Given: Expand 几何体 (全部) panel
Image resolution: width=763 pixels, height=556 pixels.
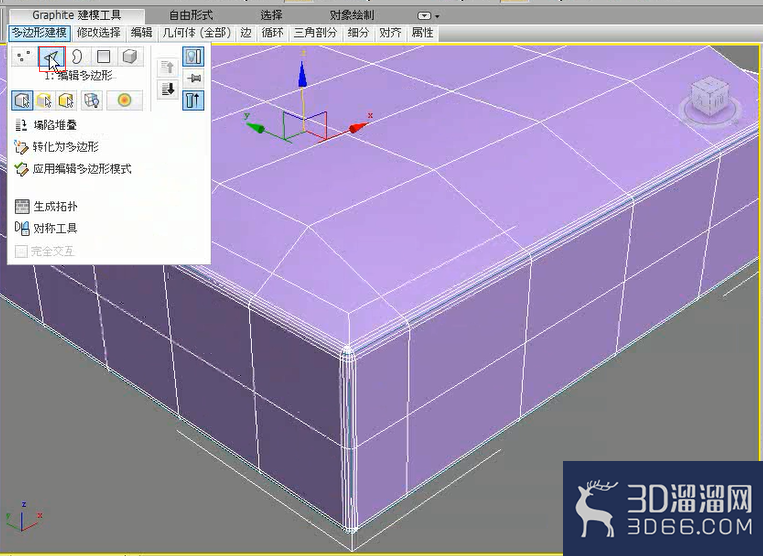Looking at the screenshot, I should 197,33.
